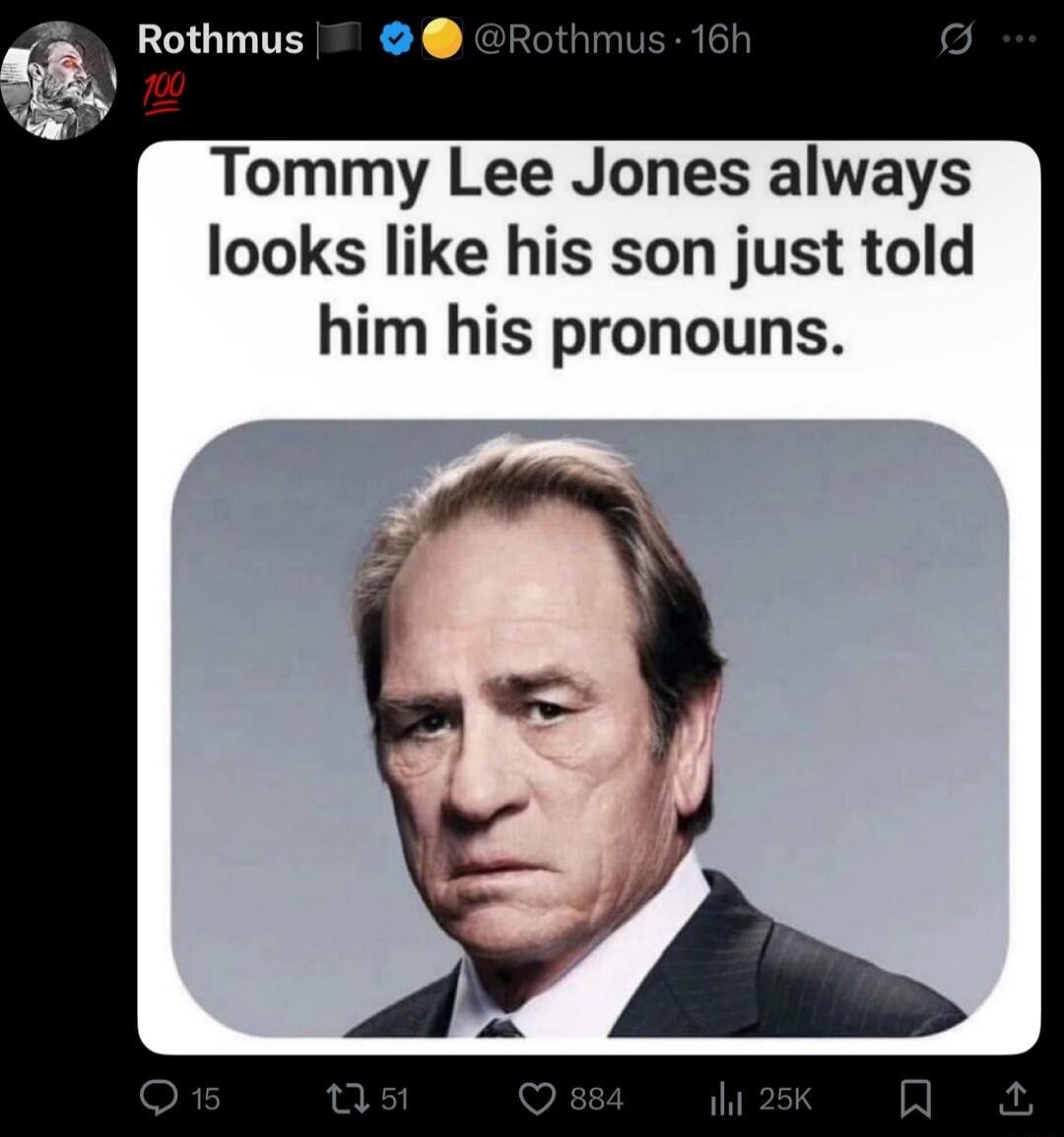Click the reply count 15
Image resolution: width=1064 pixels, height=1137 pixels.
point(206,1099)
